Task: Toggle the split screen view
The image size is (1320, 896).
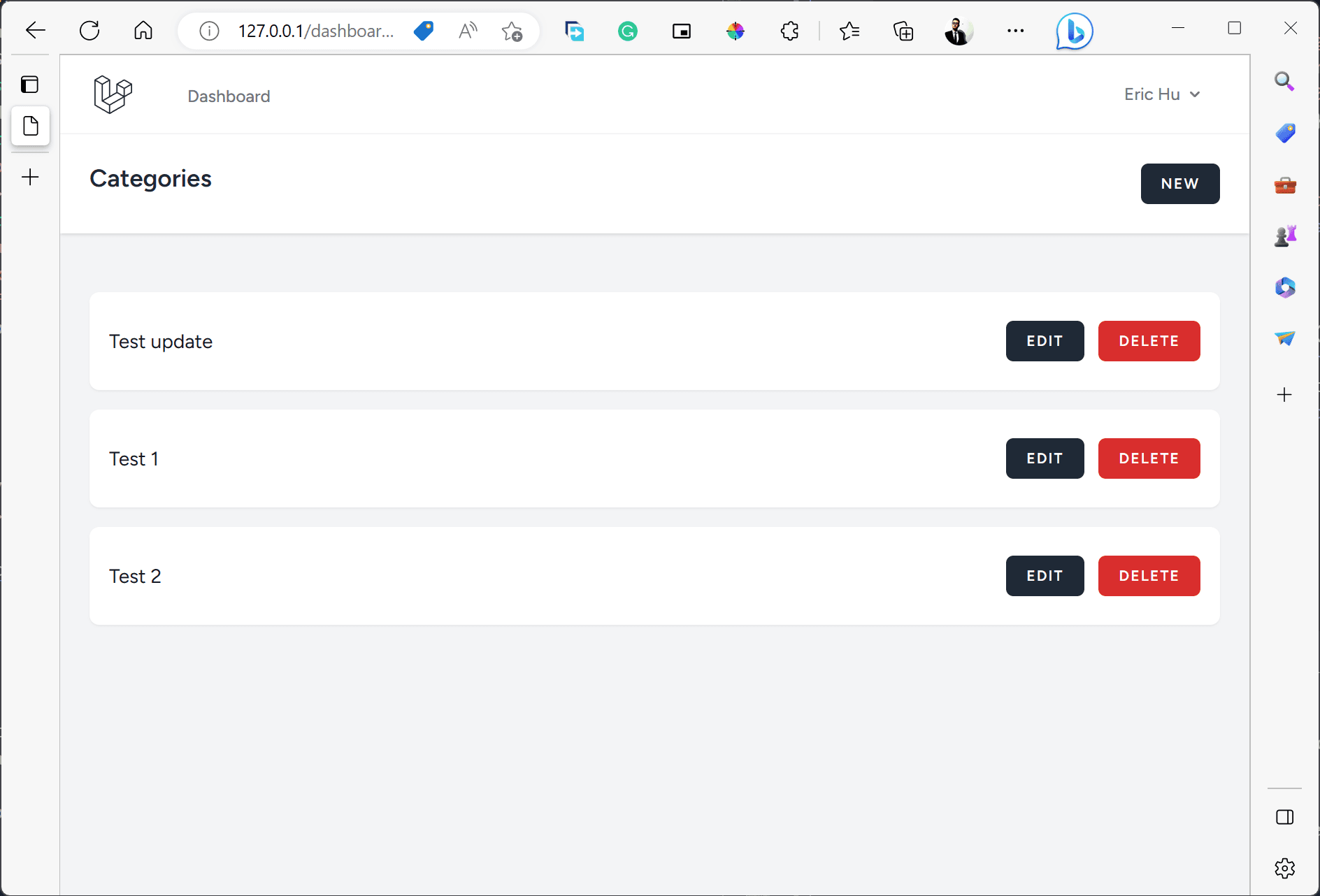Action: coord(1285,816)
